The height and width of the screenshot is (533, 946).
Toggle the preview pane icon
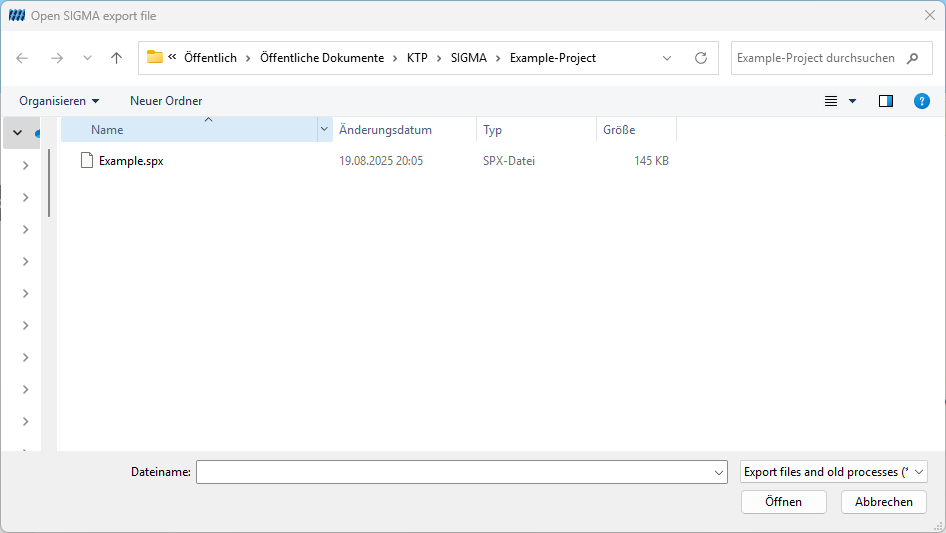point(886,101)
